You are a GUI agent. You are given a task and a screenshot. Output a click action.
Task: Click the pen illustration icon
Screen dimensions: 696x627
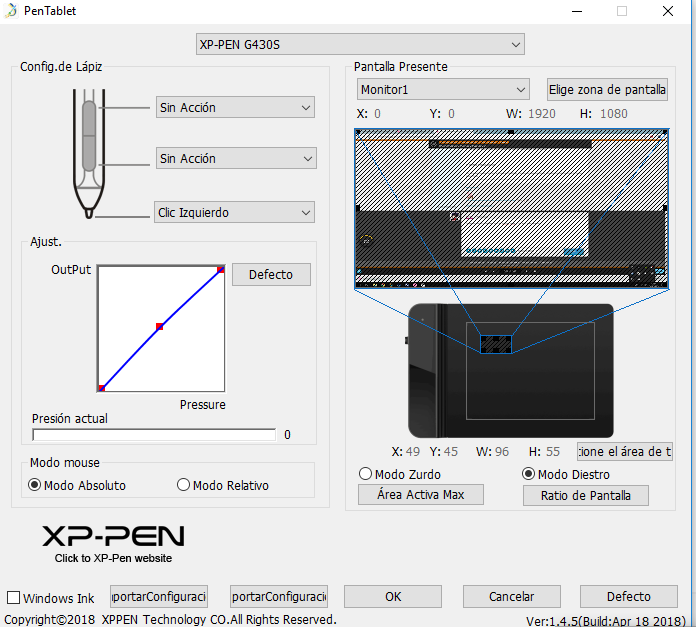(x=89, y=154)
